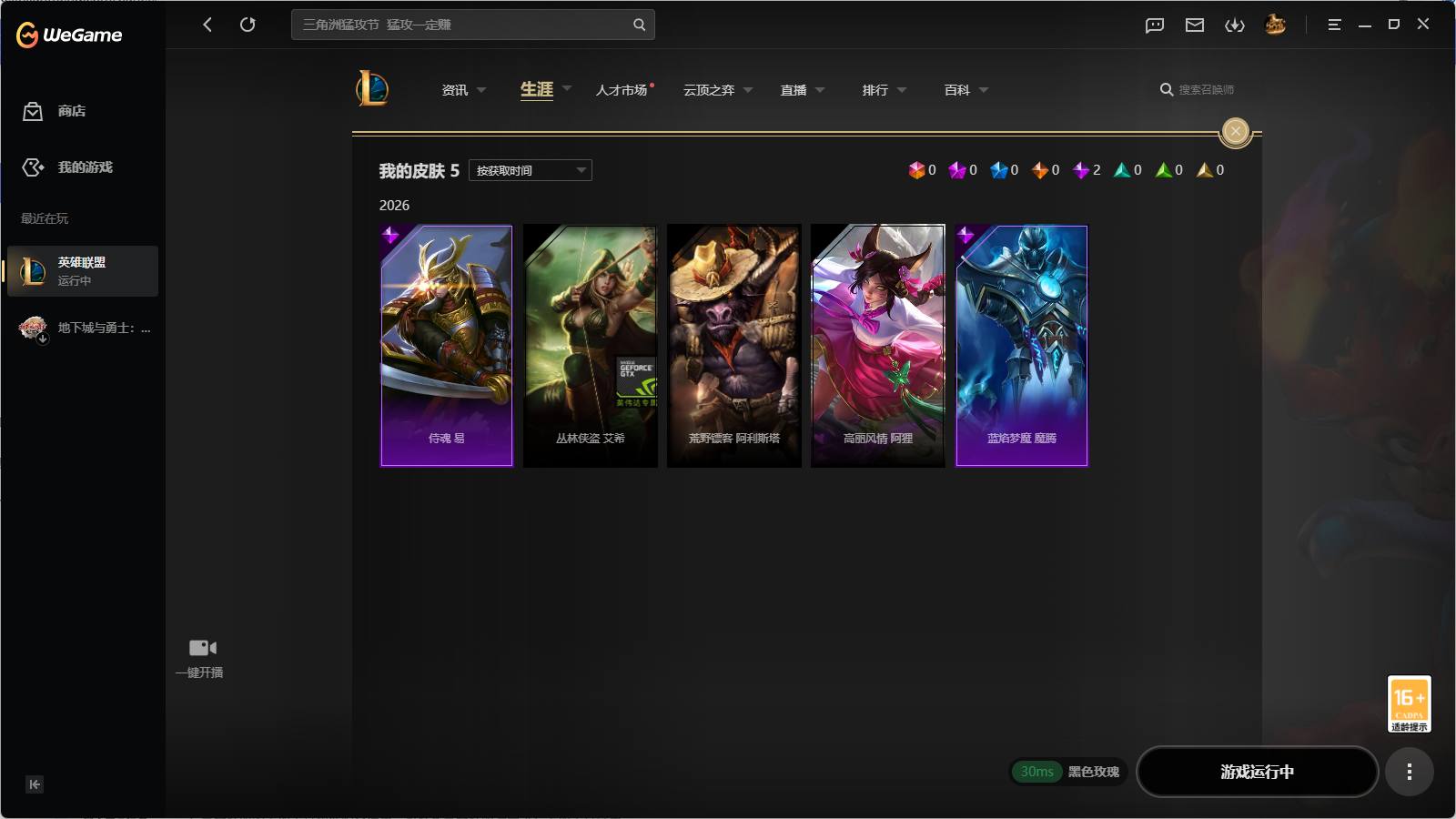
Task: Select 地下城与勇士 in the recently played list
Action: pos(83,328)
